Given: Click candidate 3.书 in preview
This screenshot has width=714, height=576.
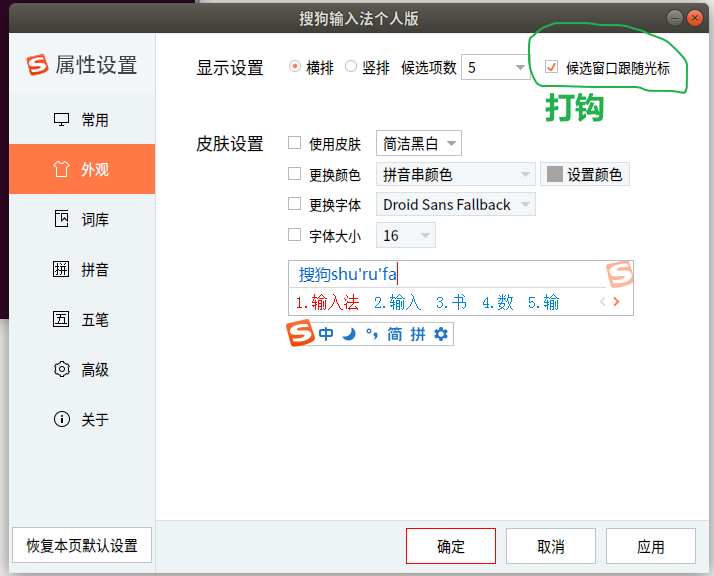Looking at the screenshot, I should coord(451,302).
